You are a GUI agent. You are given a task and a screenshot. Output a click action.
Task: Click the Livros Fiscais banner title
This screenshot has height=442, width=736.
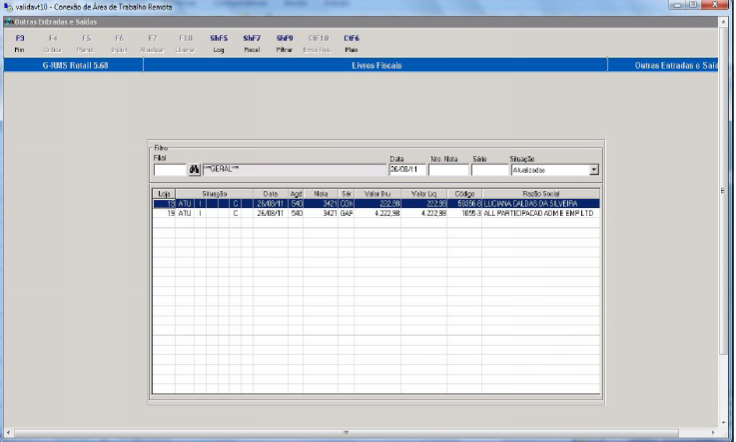[x=376, y=65]
